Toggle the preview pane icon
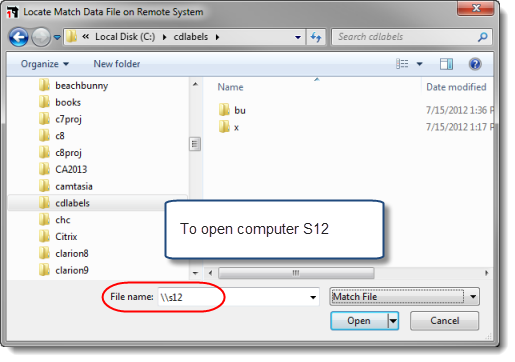This screenshot has width=515, height=362. click(446, 64)
